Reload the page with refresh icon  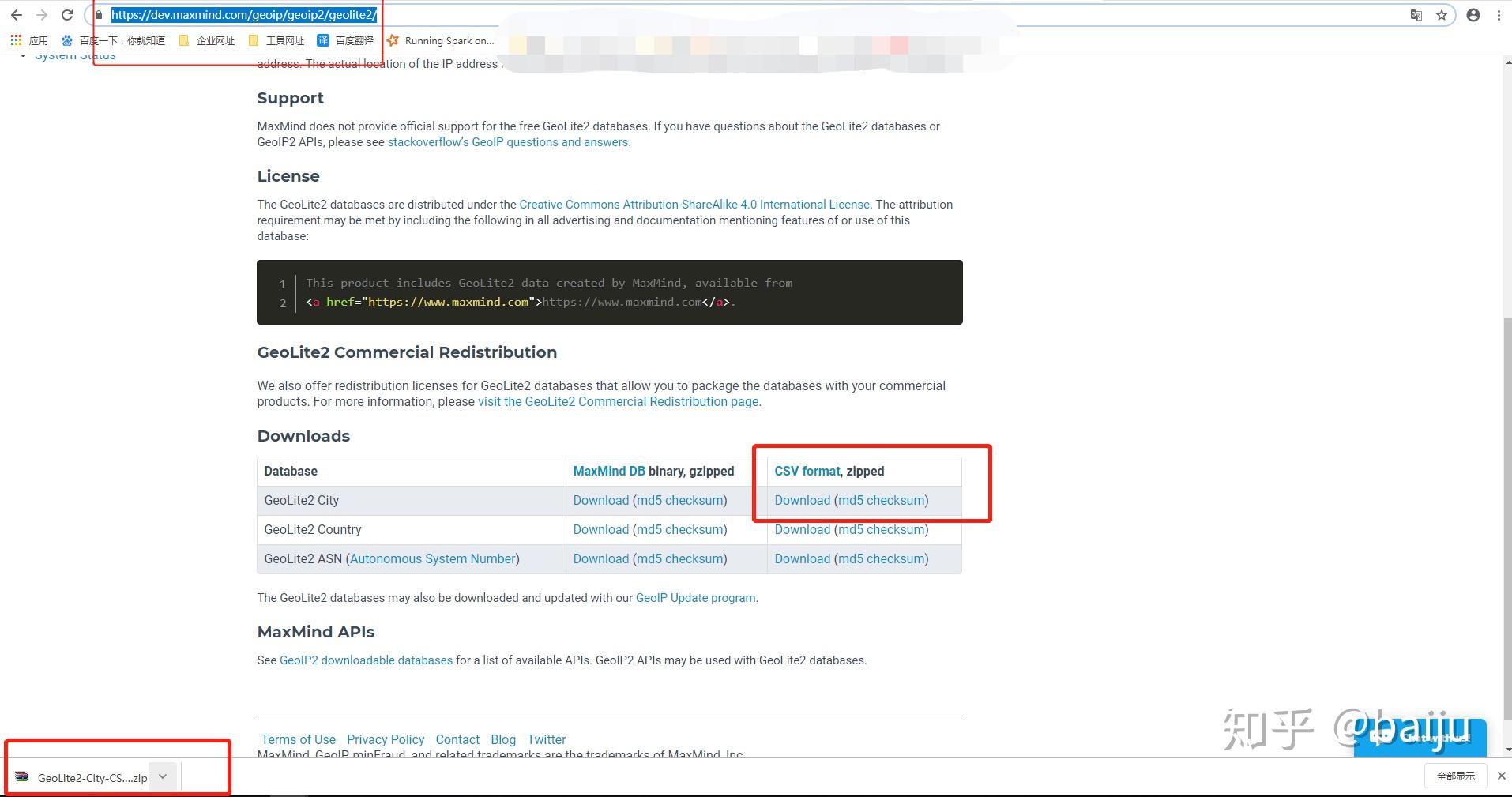(67, 15)
